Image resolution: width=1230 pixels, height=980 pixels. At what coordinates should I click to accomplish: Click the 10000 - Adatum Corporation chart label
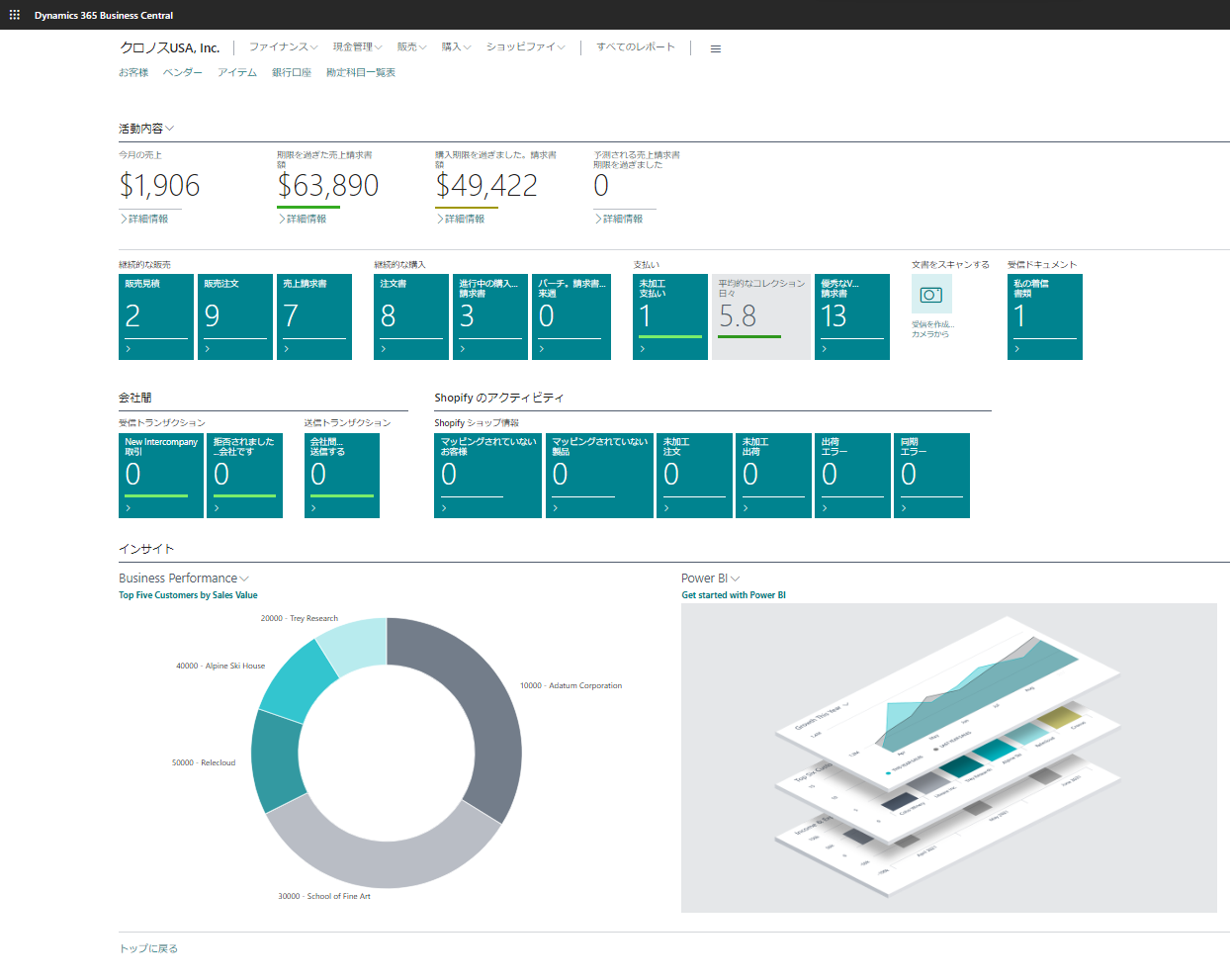[571, 685]
